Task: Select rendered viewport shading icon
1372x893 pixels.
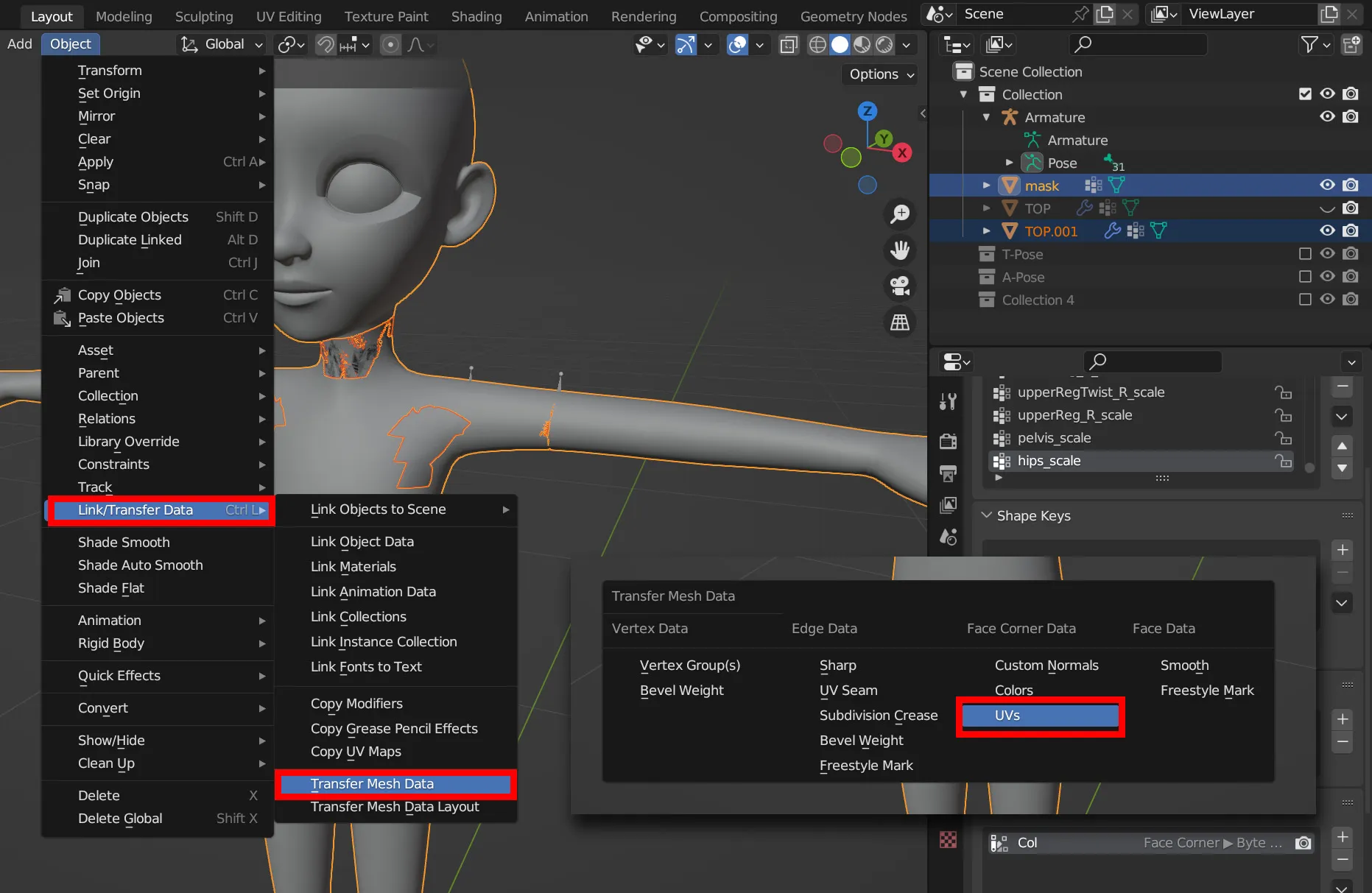Action: [884, 45]
